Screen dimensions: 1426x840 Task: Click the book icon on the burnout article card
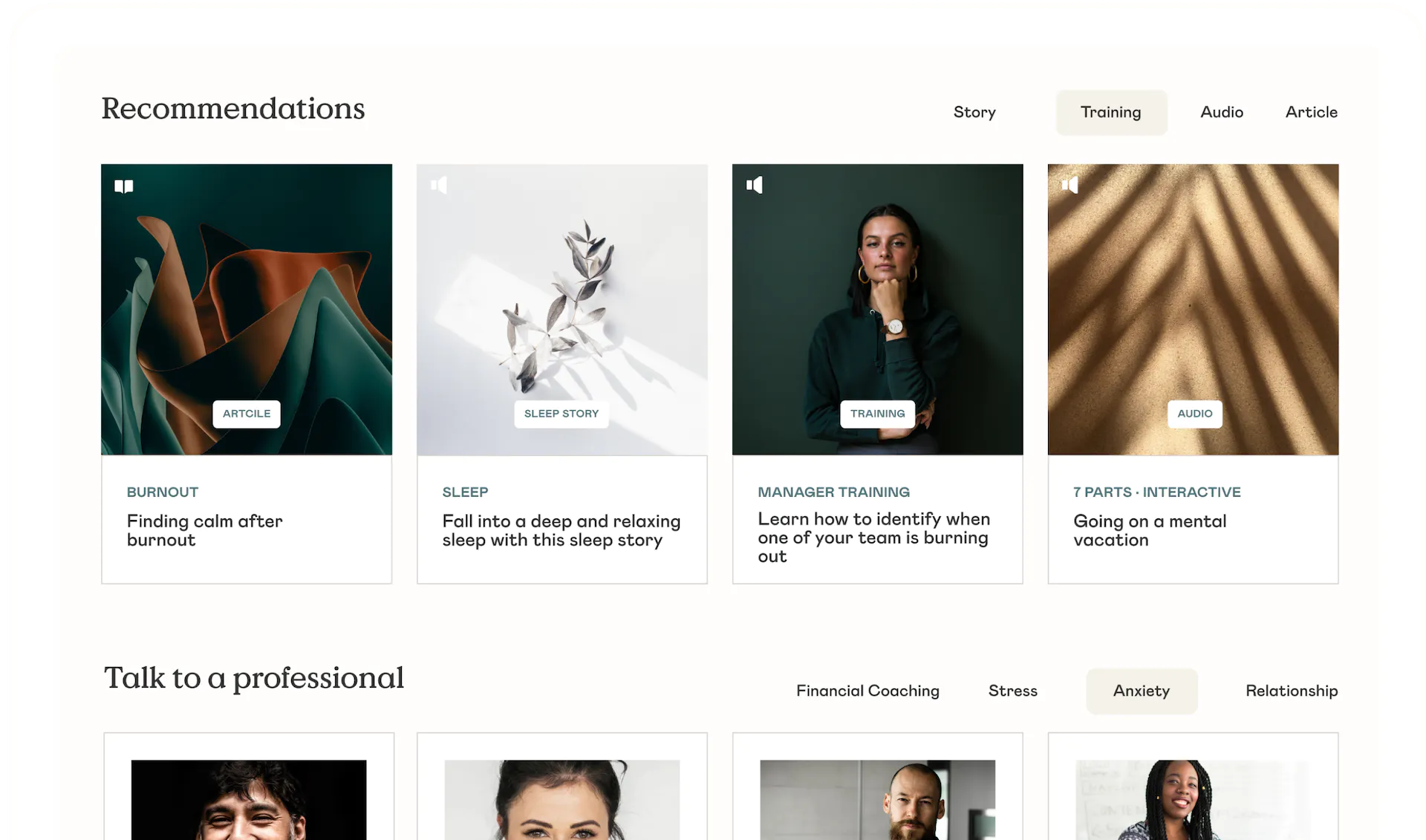tap(124, 186)
